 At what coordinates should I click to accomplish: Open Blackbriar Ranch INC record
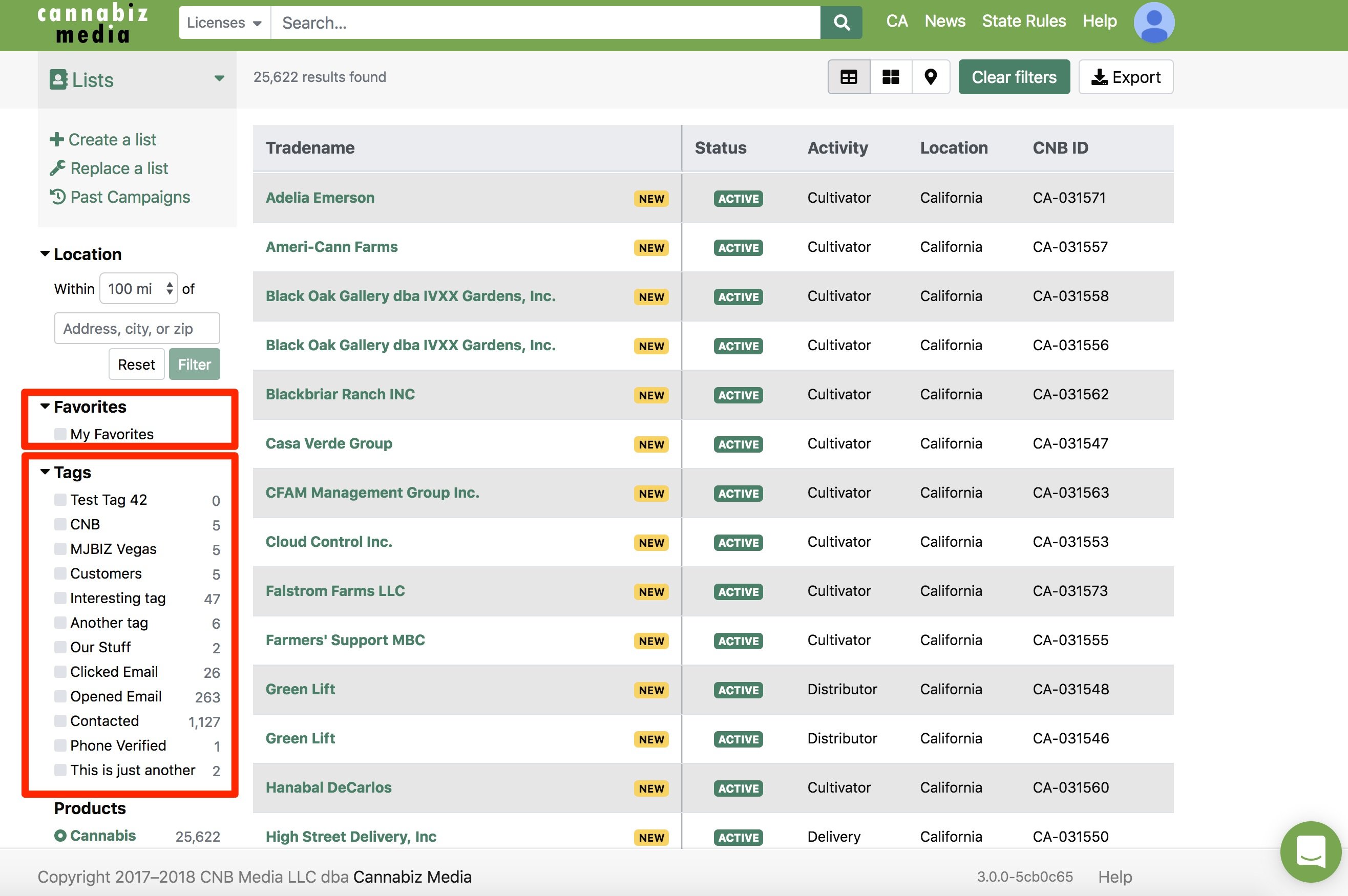click(x=340, y=394)
